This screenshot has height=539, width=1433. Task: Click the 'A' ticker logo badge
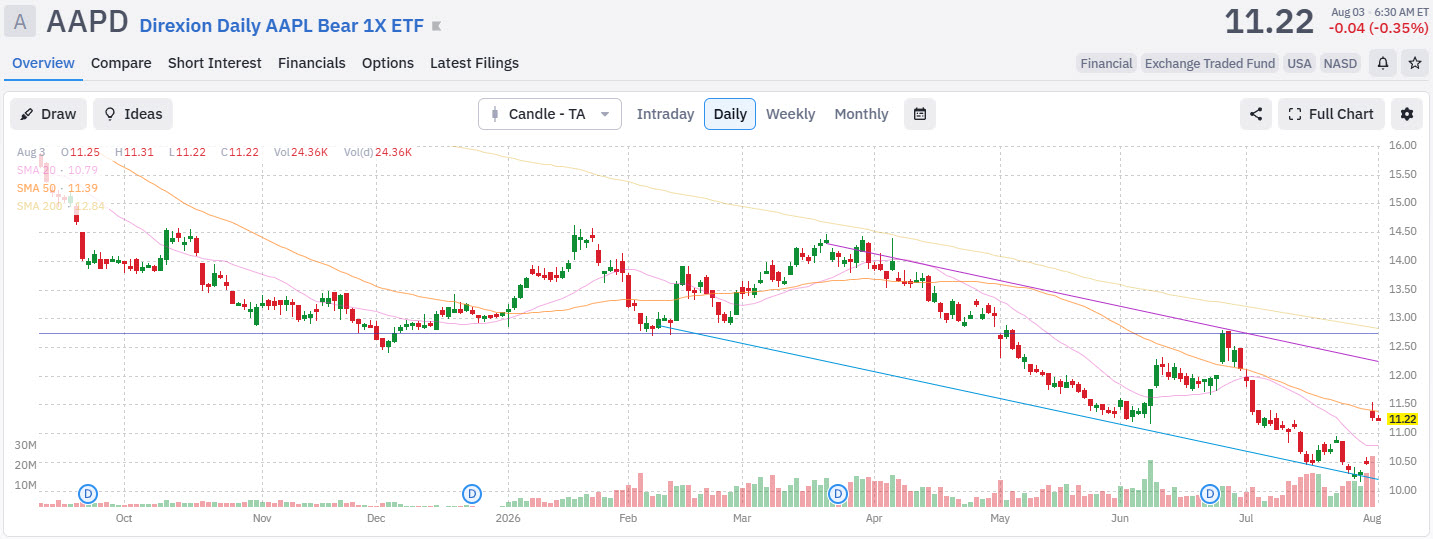pos(21,20)
